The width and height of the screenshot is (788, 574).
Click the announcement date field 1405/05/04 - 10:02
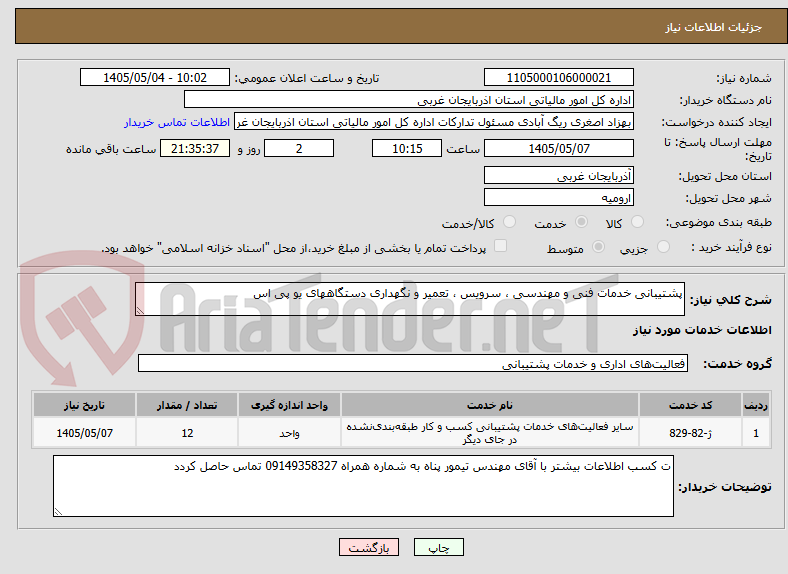coord(155,77)
